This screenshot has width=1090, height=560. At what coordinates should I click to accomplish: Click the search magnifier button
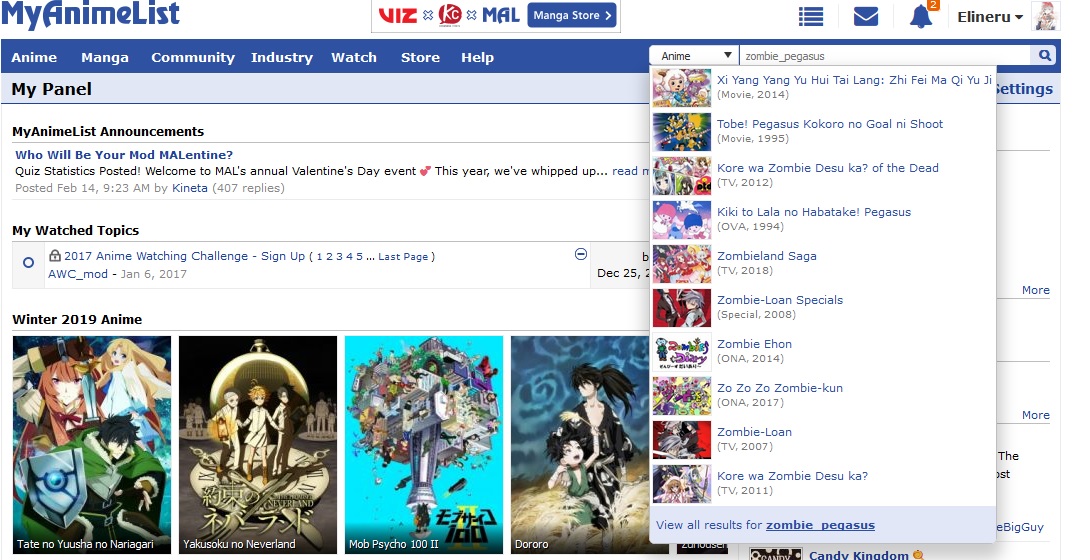(1045, 56)
